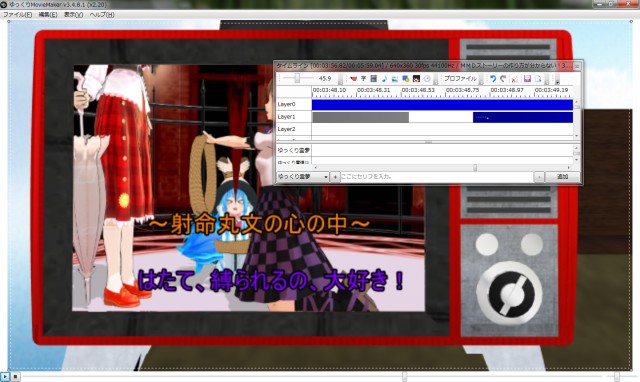This screenshot has width=640, height=382.
Task: Click the 追加 button
Action: [x=562, y=177]
